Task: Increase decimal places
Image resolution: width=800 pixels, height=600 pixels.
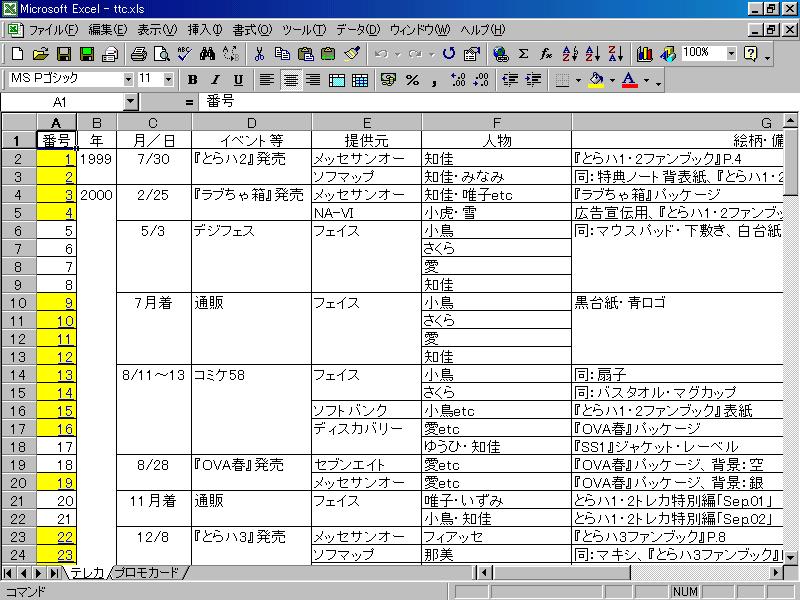Action: (458, 80)
